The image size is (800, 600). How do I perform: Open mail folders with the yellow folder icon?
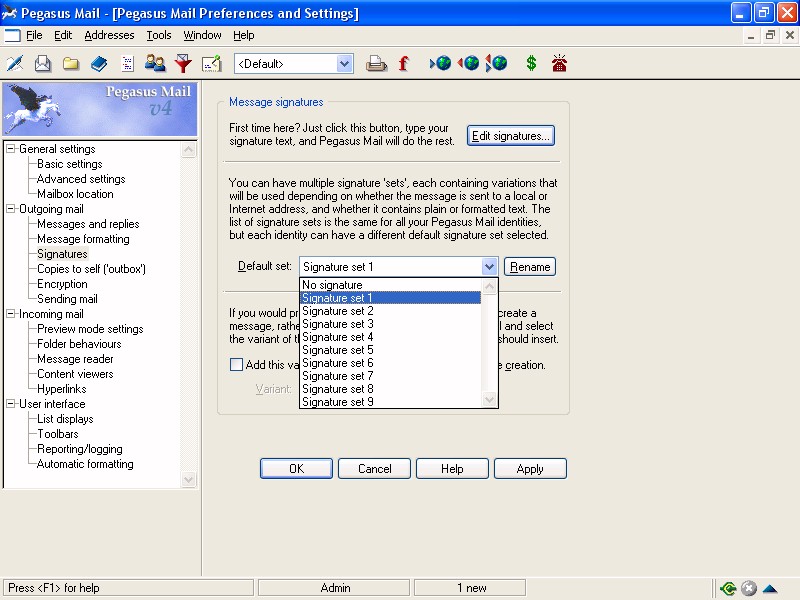pos(71,63)
